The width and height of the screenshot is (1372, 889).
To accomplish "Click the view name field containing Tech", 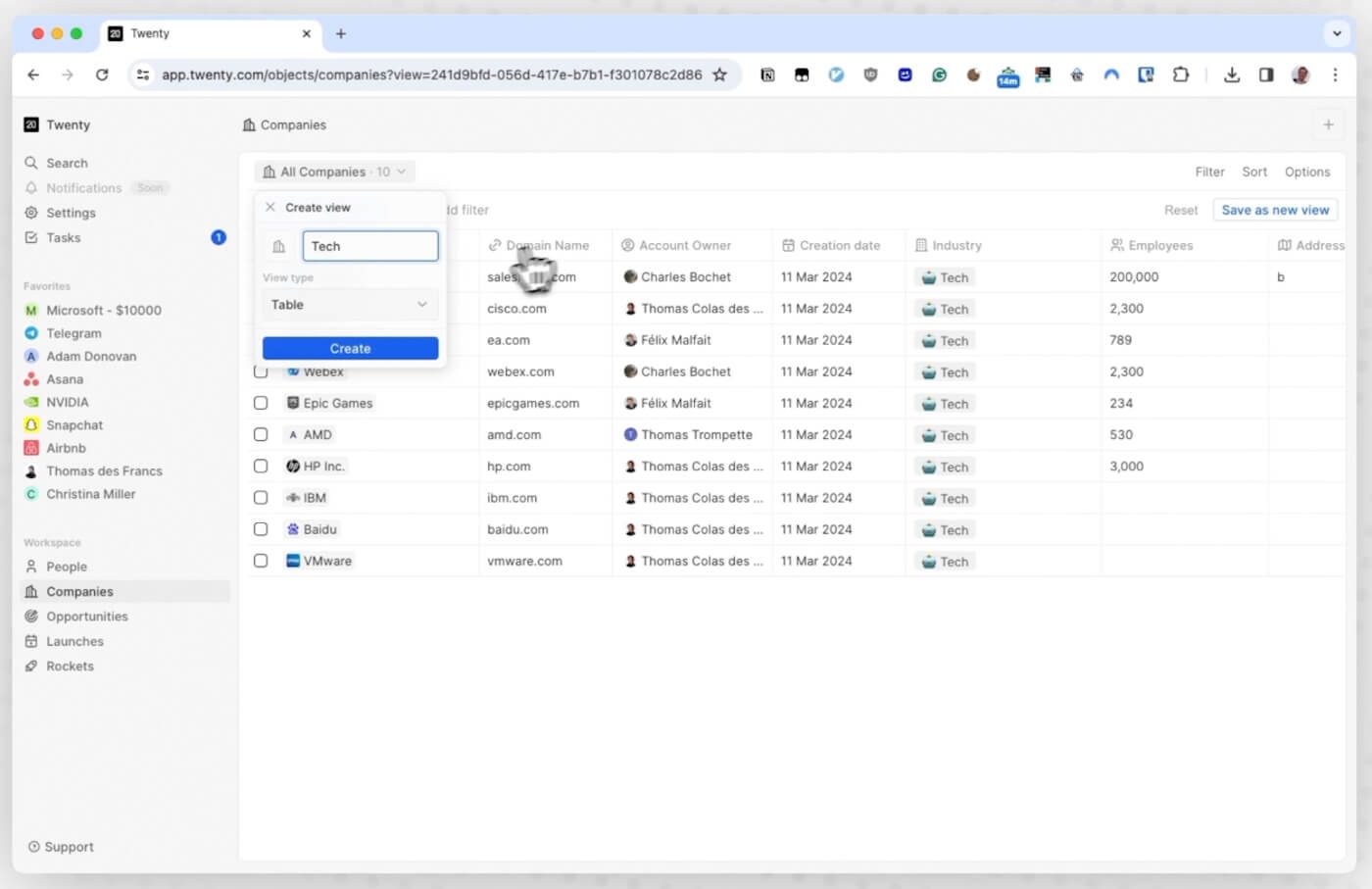I will pyautogui.click(x=369, y=246).
